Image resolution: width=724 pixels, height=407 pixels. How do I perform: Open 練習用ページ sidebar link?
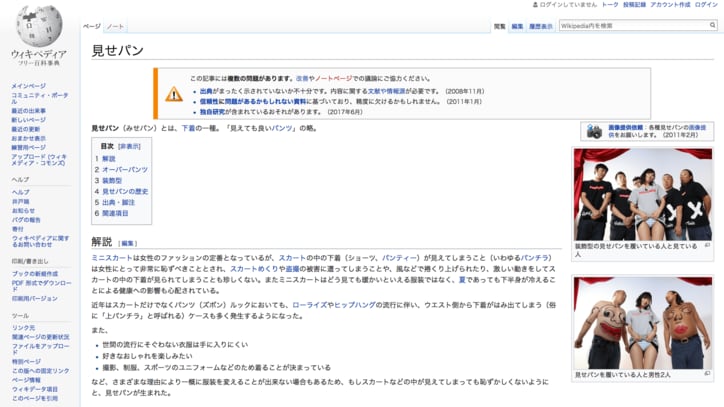coord(29,148)
